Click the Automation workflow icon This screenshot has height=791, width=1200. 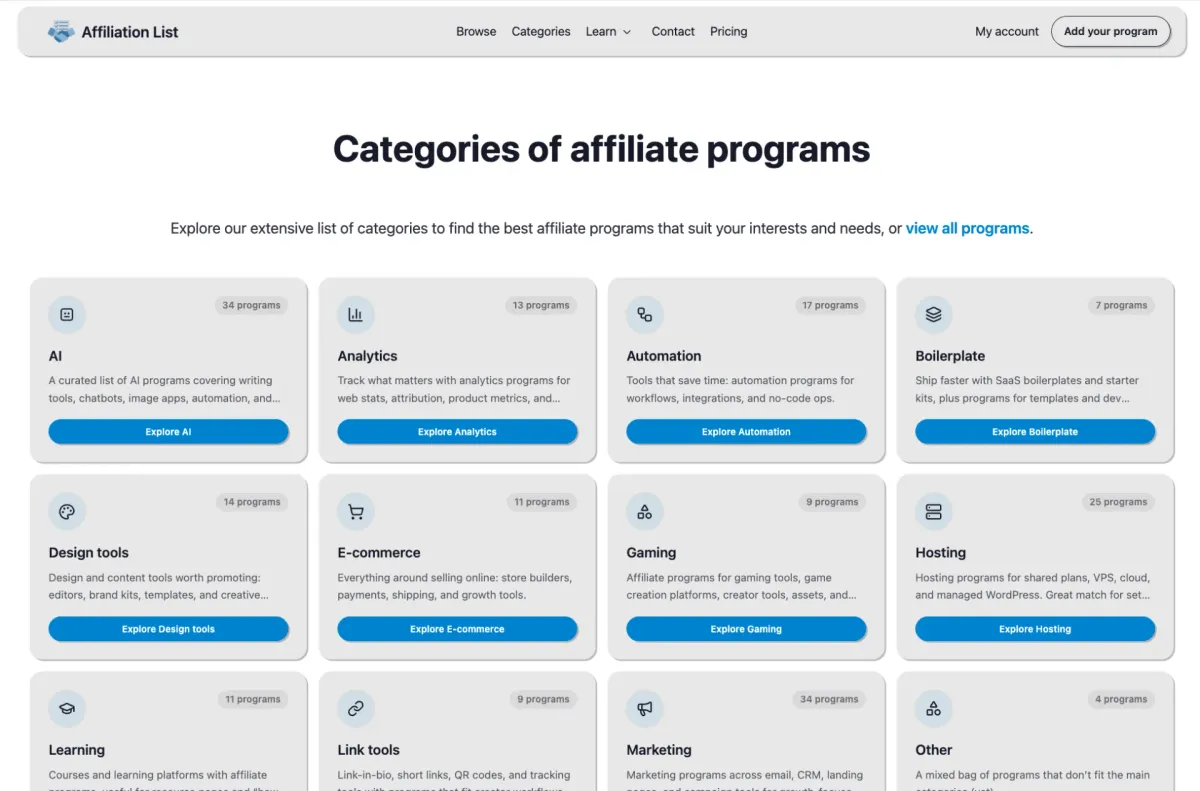tap(645, 314)
